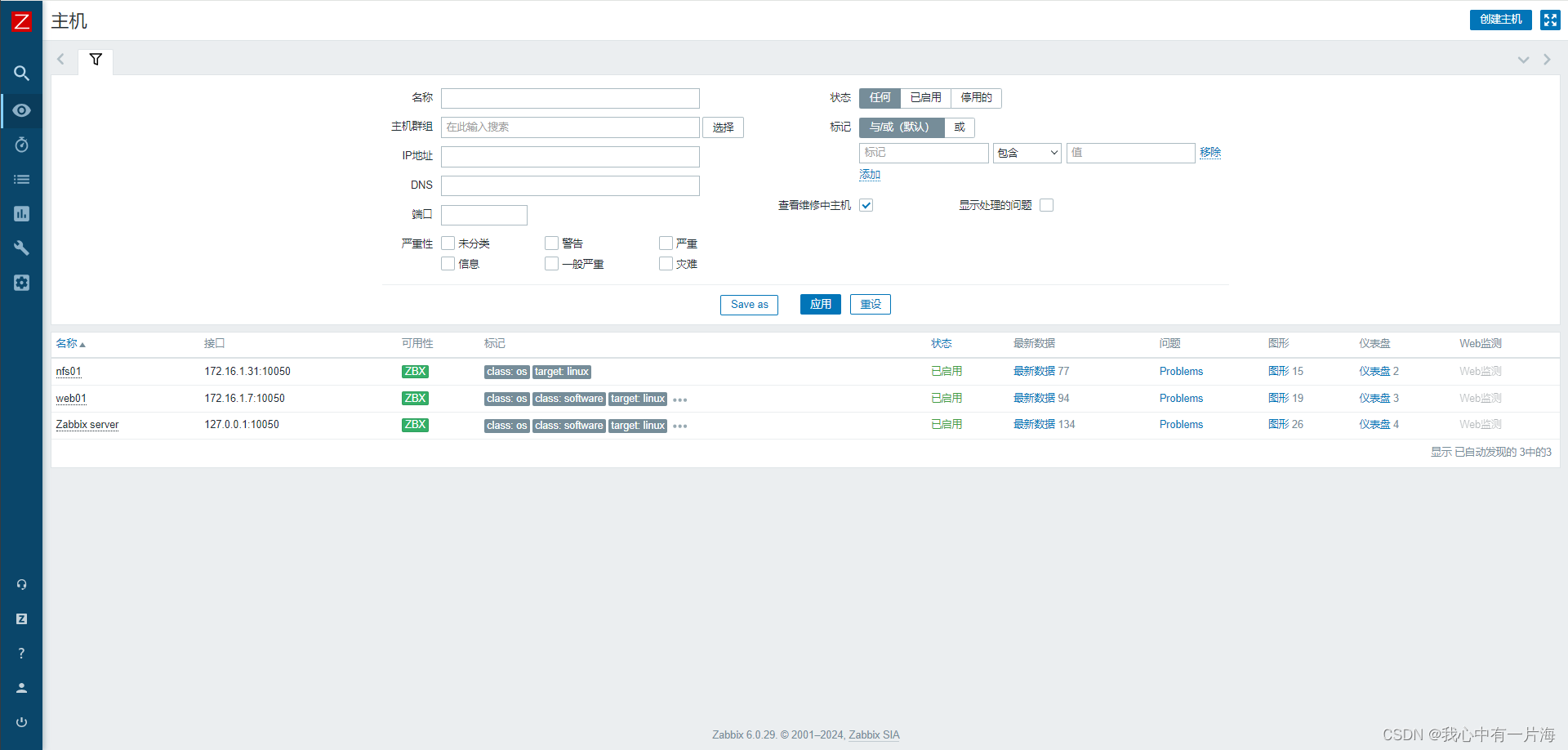Open Services stopwatch icon in sidebar

pyautogui.click(x=21, y=145)
